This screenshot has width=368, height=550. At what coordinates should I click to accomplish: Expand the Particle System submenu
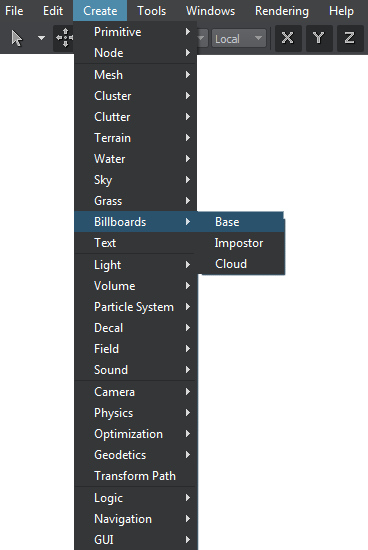tap(135, 307)
